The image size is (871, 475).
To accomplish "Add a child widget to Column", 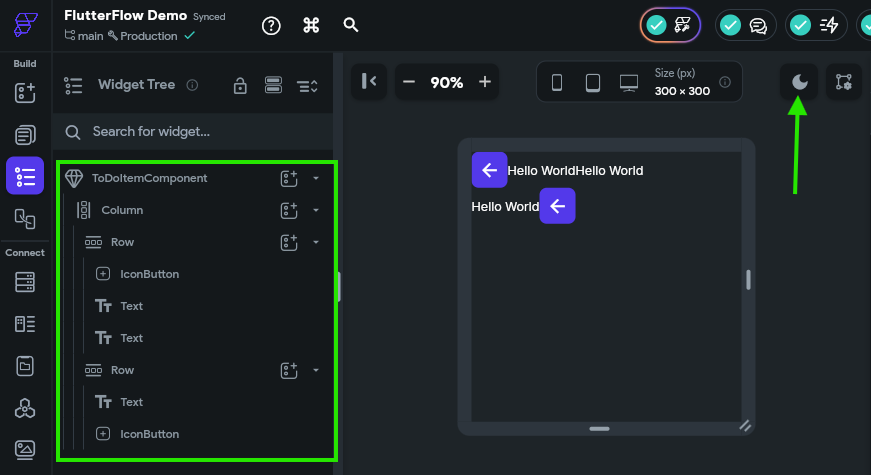I will pyautogui.click(x=289, y=211).
